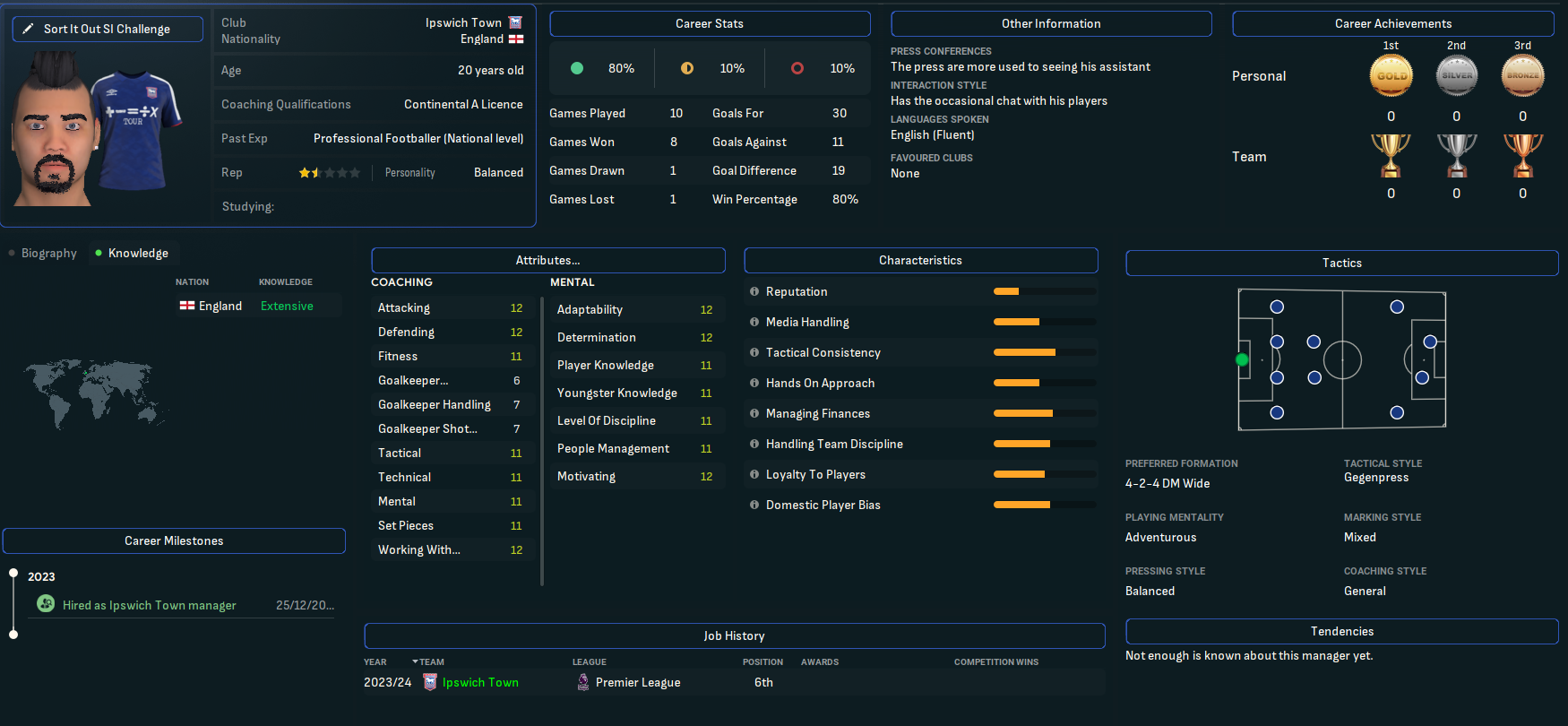Click the Extensive knowledge value
This screenshot has height=726, width=1568.
point(287,306)
